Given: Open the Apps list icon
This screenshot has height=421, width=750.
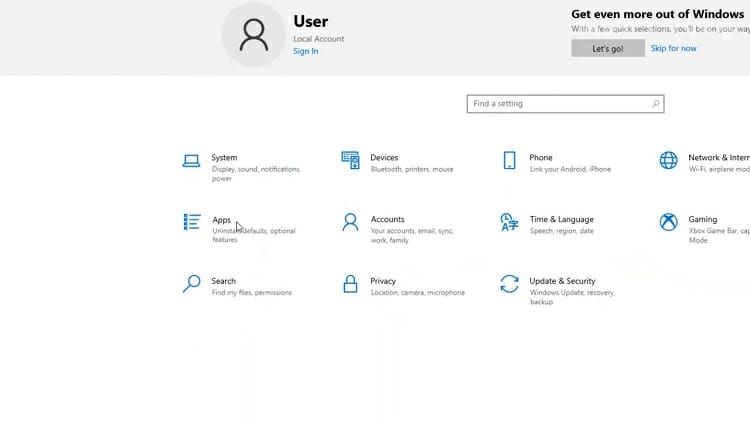Looking at the screenshot, I should [192, 222].
